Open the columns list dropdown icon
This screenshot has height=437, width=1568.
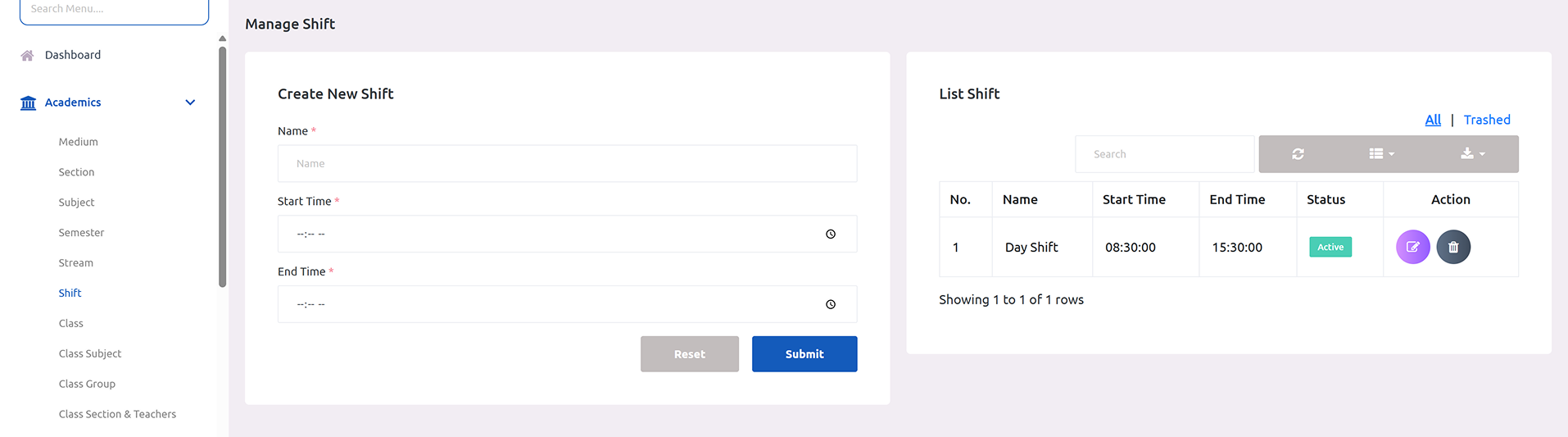click(1381, 154)
